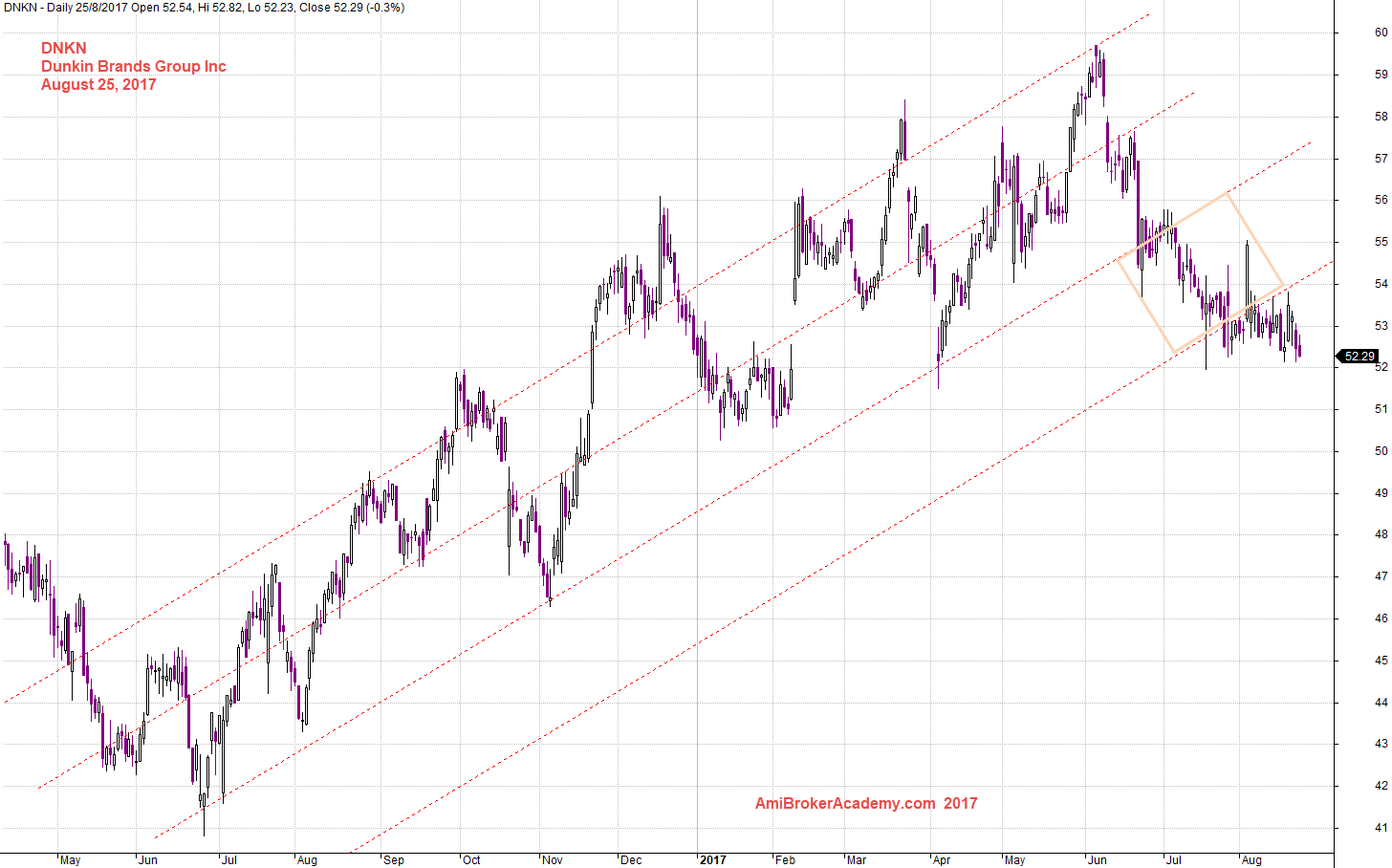Click the '47' price axis label
Image resolution: width=1392 pixels, height=868 pixels.
point(1381,576)
